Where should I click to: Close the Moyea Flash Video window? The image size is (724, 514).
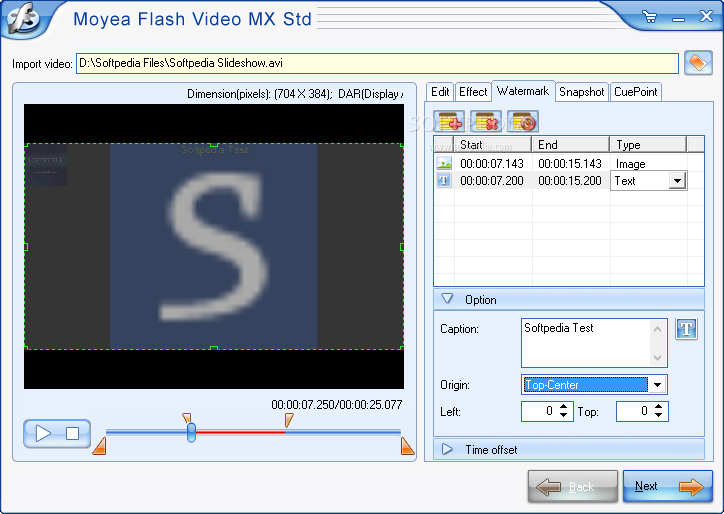[x=706, y=17]
